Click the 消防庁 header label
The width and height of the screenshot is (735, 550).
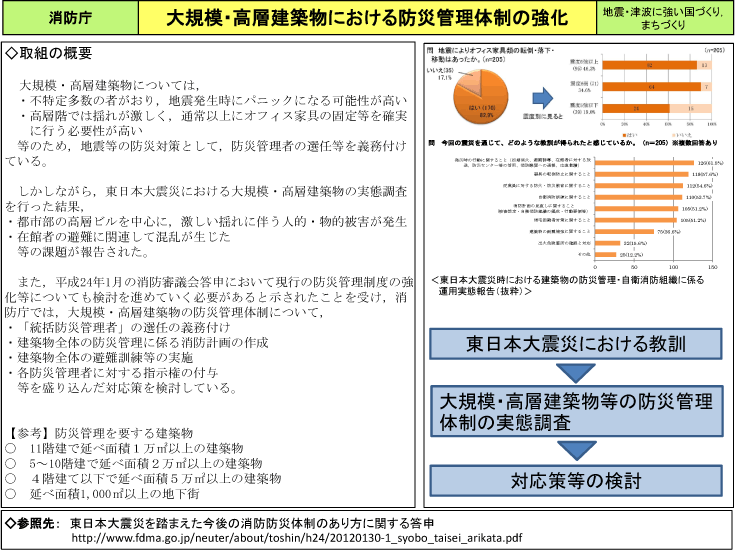click(70, 18)
